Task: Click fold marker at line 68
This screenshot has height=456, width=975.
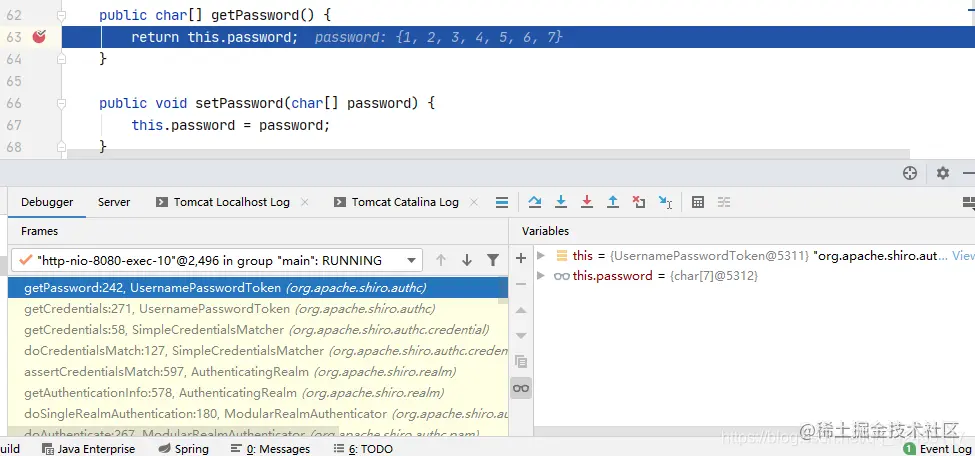Action: [x=61, y=147]
